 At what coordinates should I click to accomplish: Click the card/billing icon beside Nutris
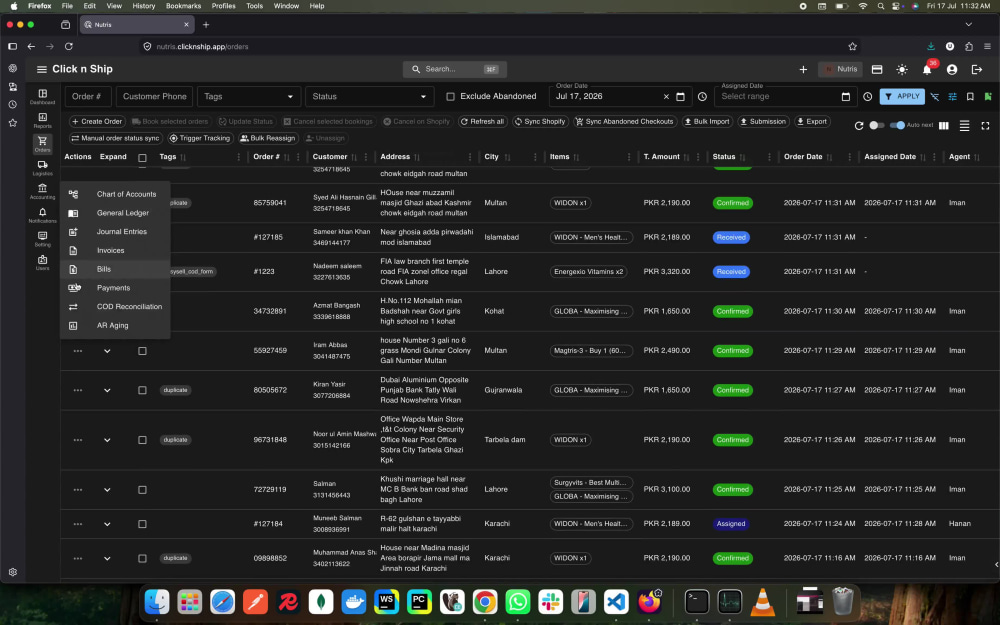[x=877, y=70]
